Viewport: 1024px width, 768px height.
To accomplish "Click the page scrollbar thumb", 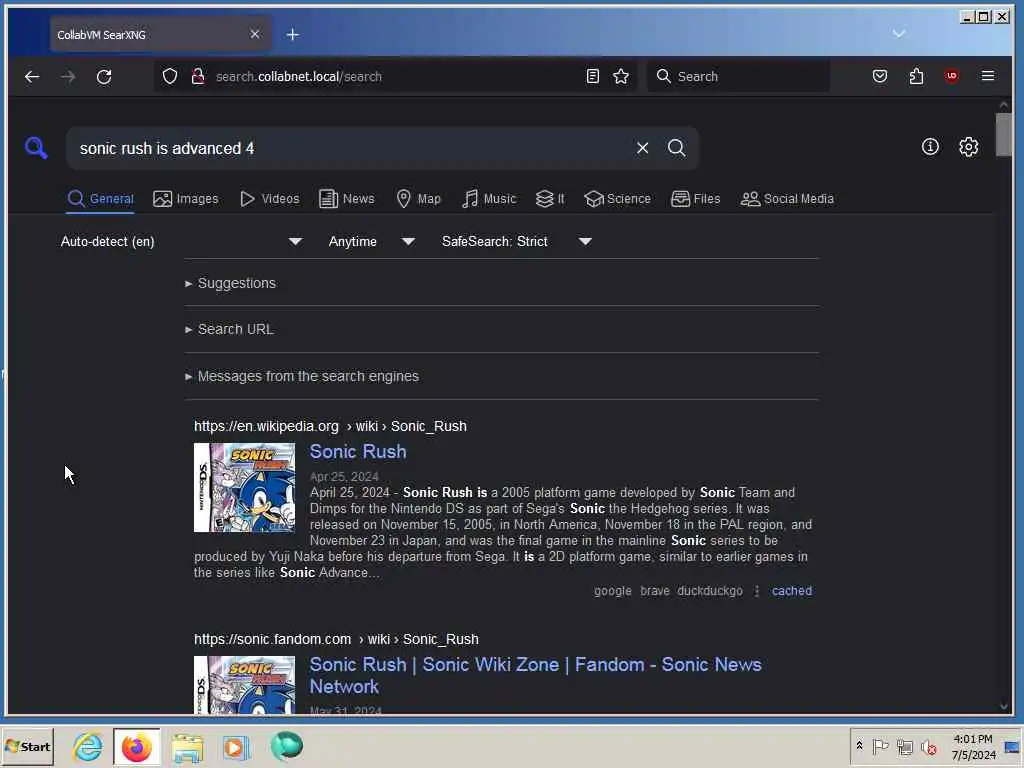I will [x=1003, y=135].
